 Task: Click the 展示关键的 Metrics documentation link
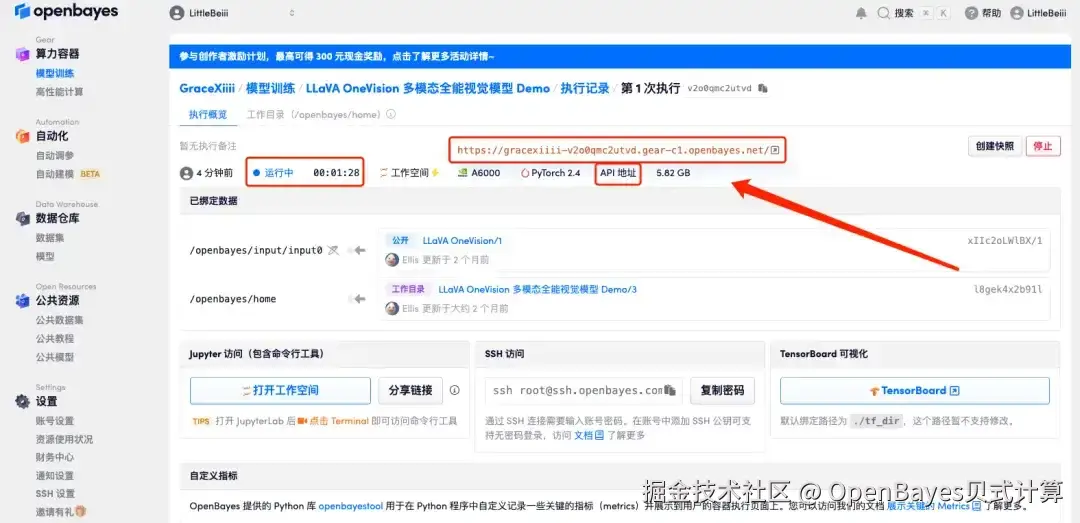[933, 506]
